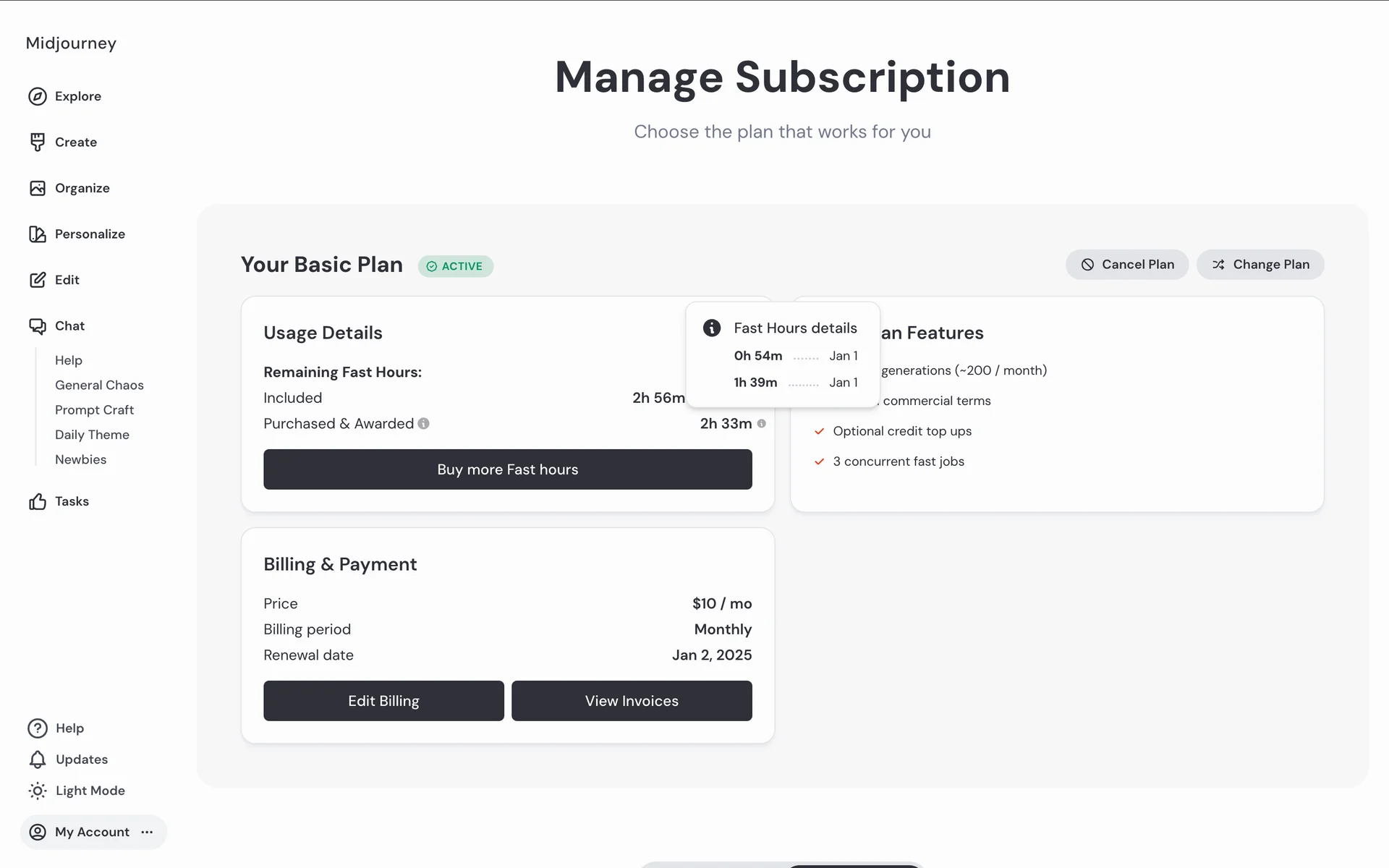The height and width of the screenshot is (868, 1389).
Task: Click the Chat bubbles icon
Action: [38, 326]
